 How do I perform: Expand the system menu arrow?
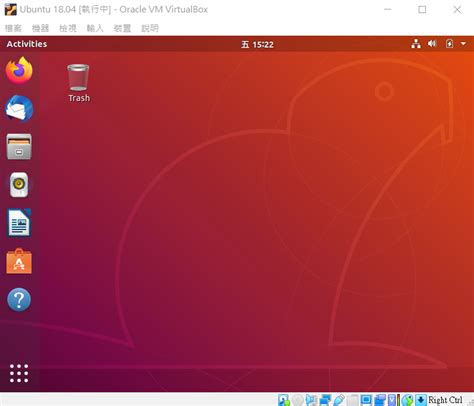click(463, 44)
